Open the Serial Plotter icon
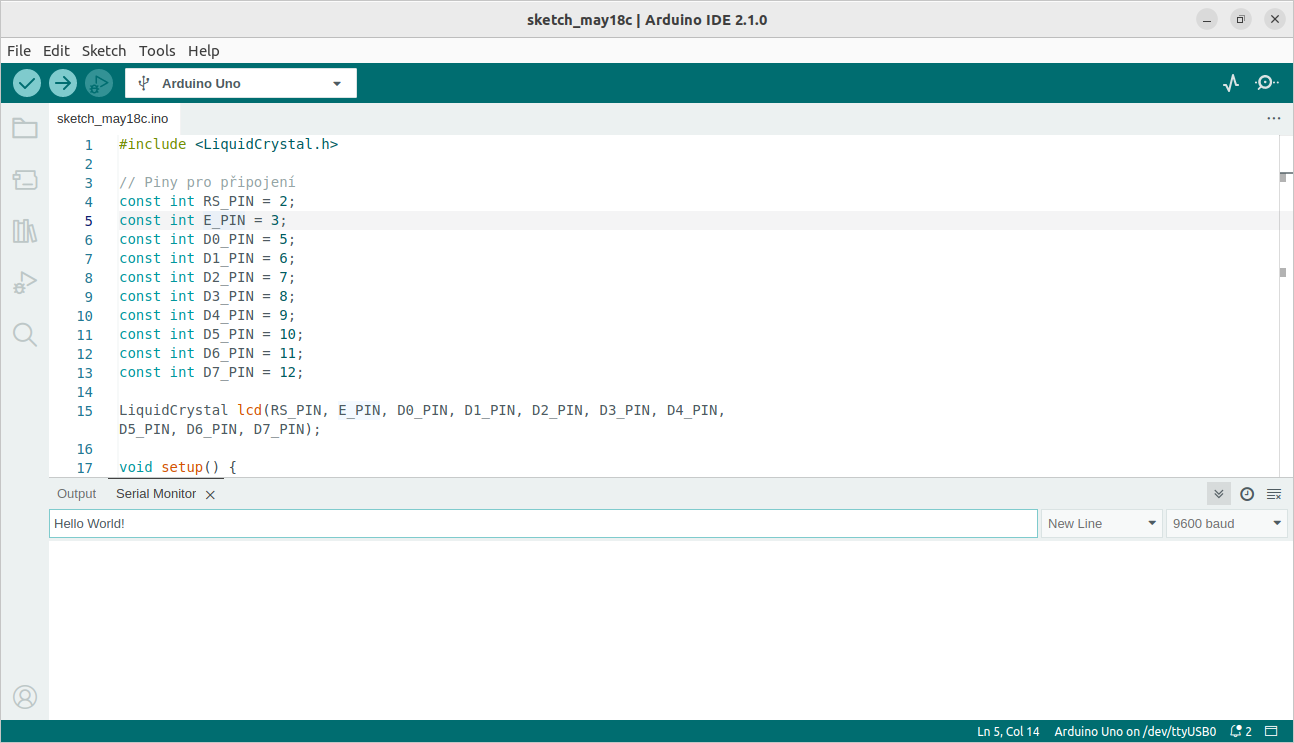 click(1231, 83)
